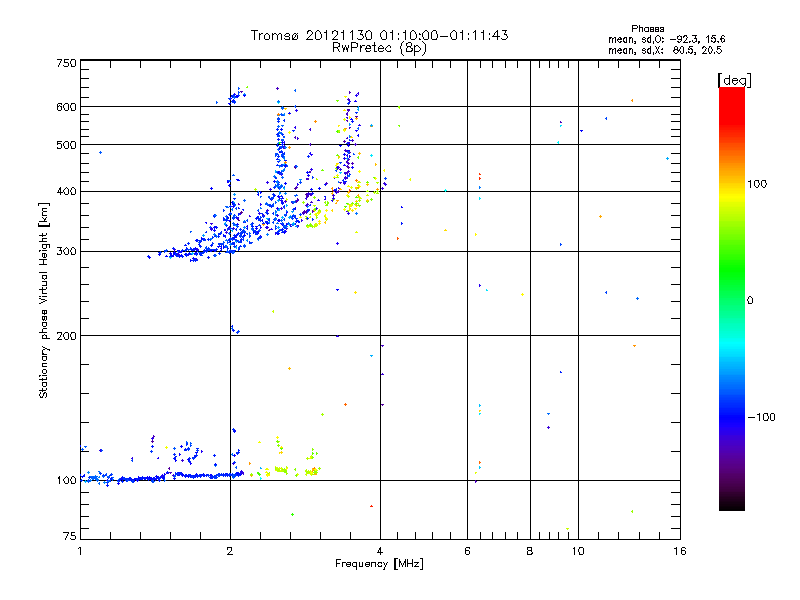
Task: Click the colorbar tick label '100'
Action: tap(757, 184)
